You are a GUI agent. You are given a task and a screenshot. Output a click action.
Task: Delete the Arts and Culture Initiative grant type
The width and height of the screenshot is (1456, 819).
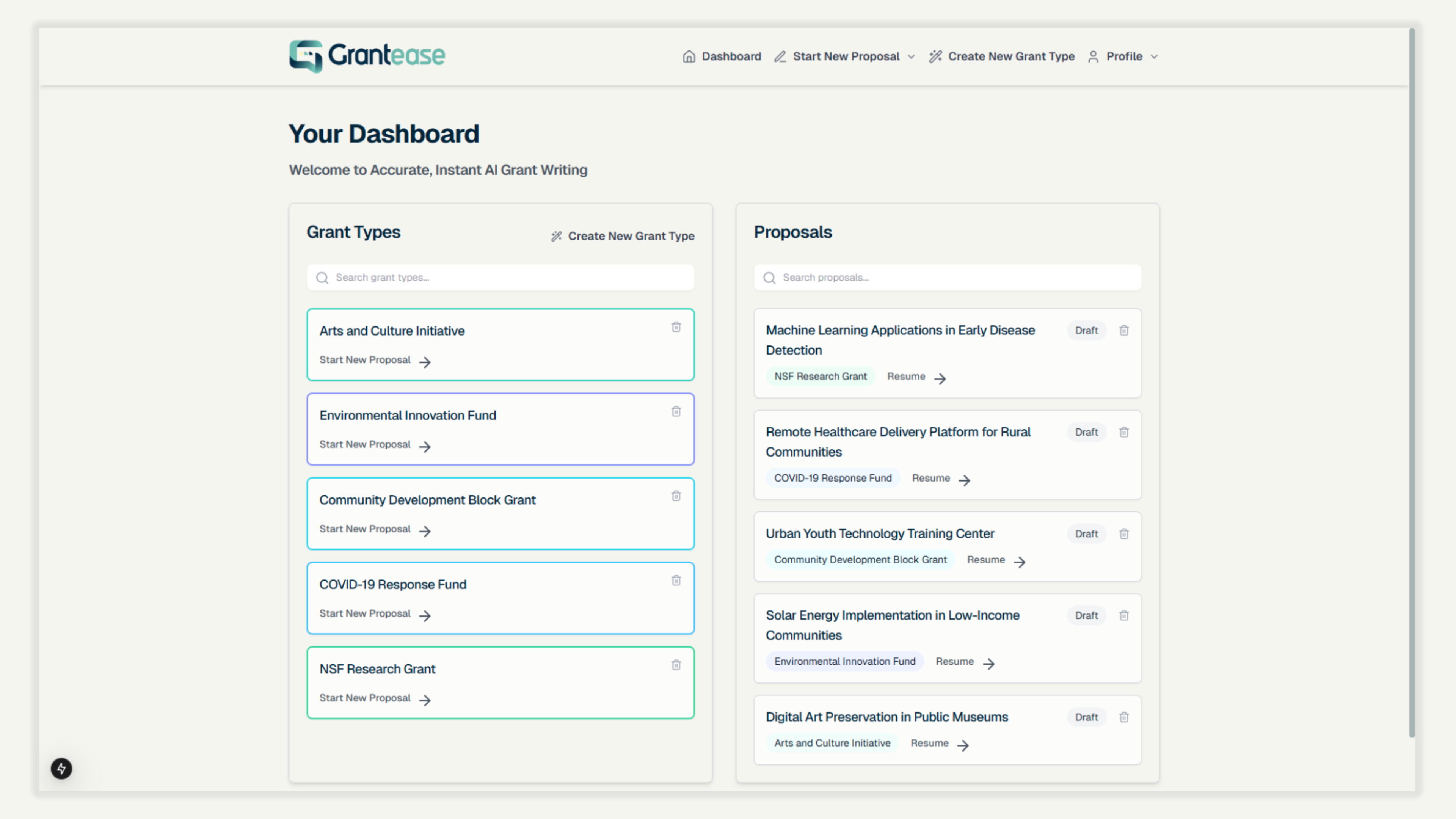point(676,327)
